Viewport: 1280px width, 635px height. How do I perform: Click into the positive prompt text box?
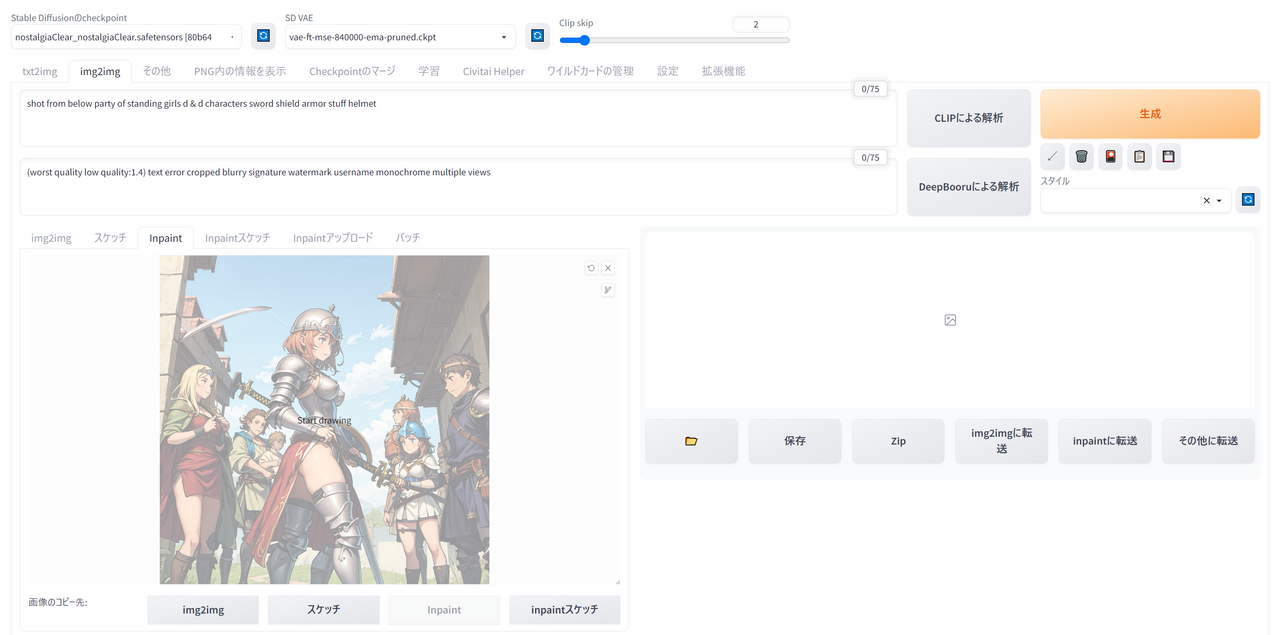click(458, 118)
